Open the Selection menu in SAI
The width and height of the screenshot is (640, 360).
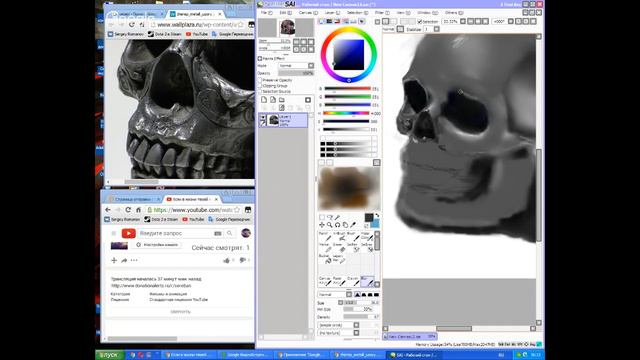point(357,13)
